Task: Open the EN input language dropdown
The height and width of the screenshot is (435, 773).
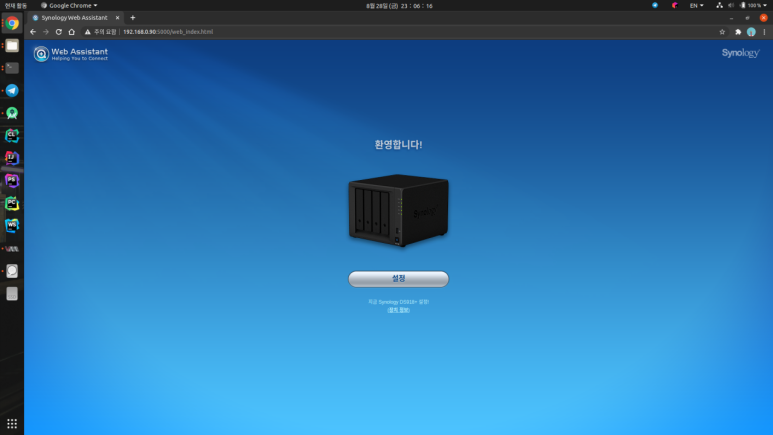Action: (x=696, y=5)
